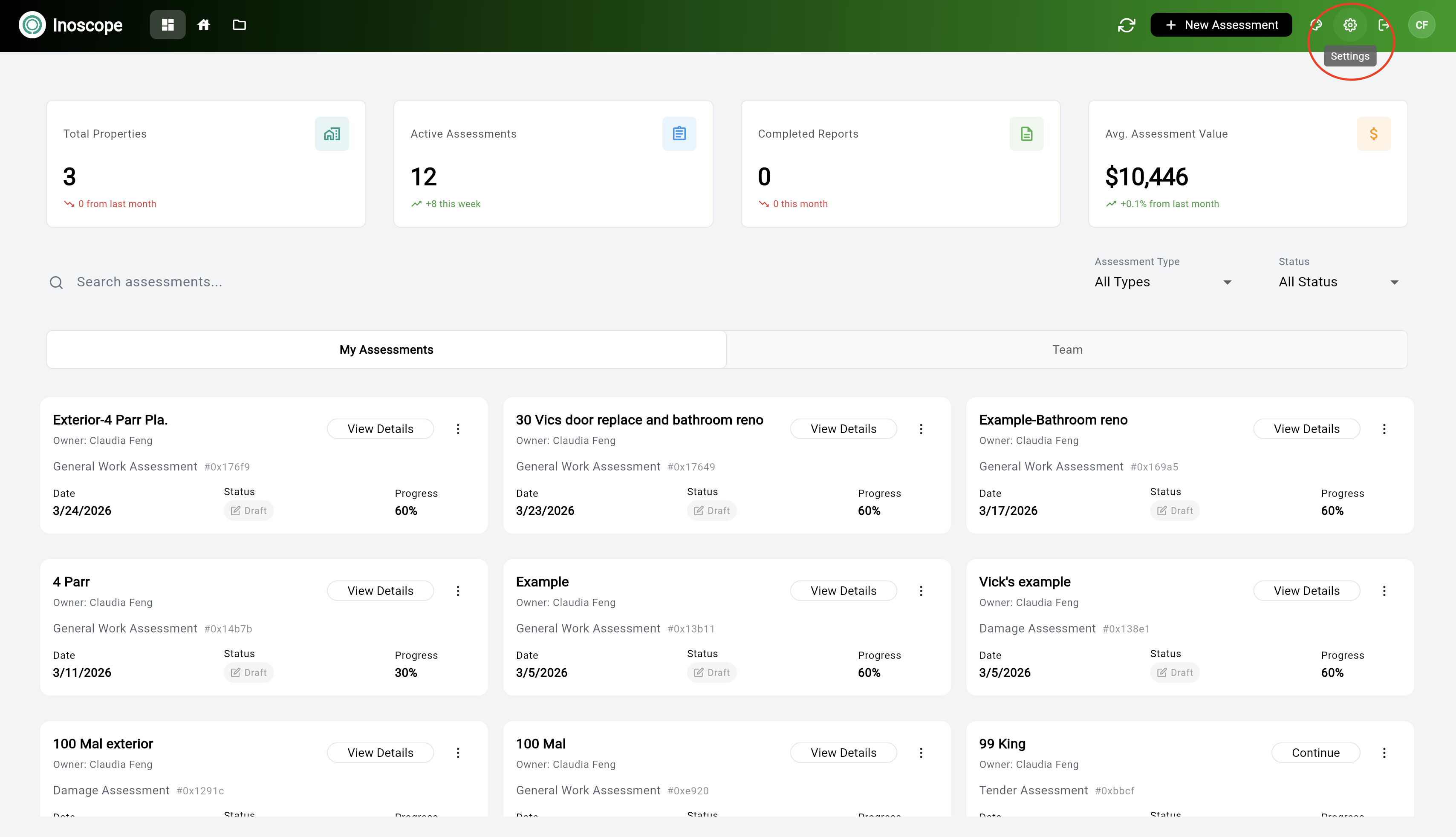Open the projects folder icon

(x=239, y=25)
